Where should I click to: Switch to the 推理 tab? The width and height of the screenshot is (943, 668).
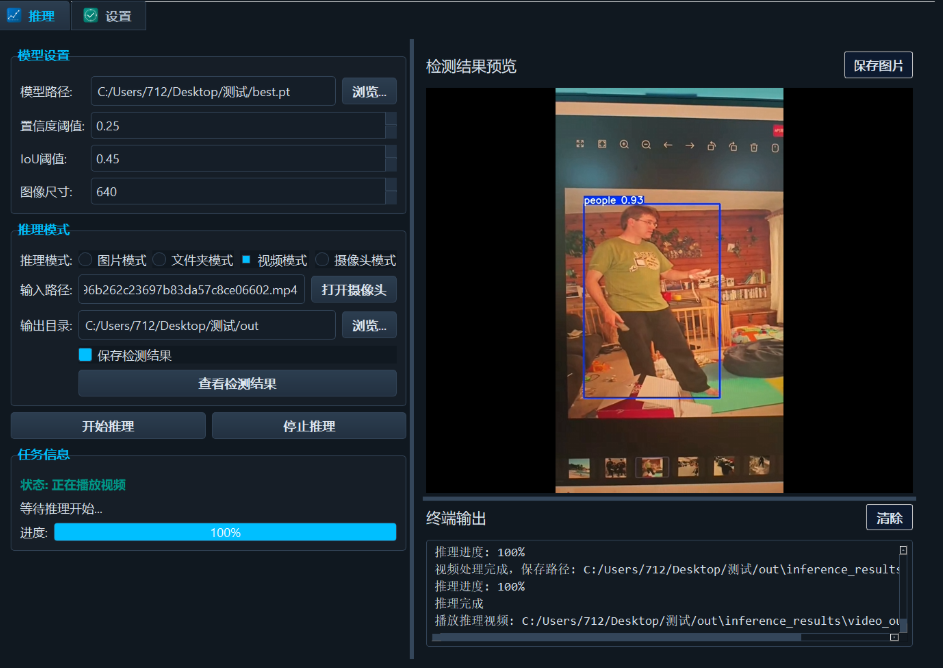35,16
